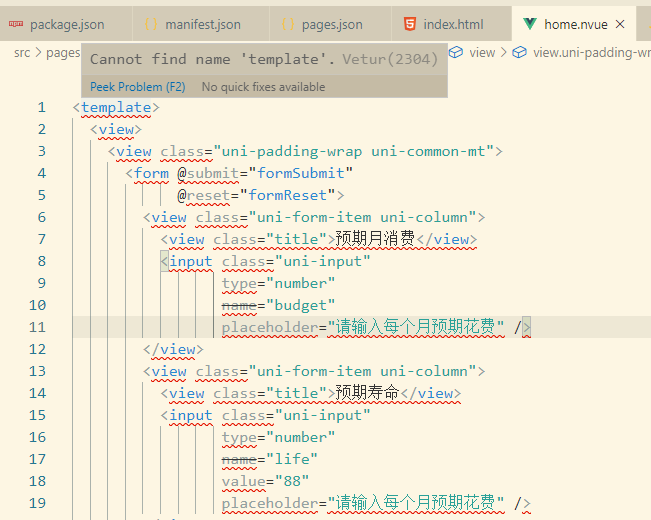Click the JSON braces icon on manifest.json tab
Viewport: 651px width, 520px height.
tap(151, 24)
